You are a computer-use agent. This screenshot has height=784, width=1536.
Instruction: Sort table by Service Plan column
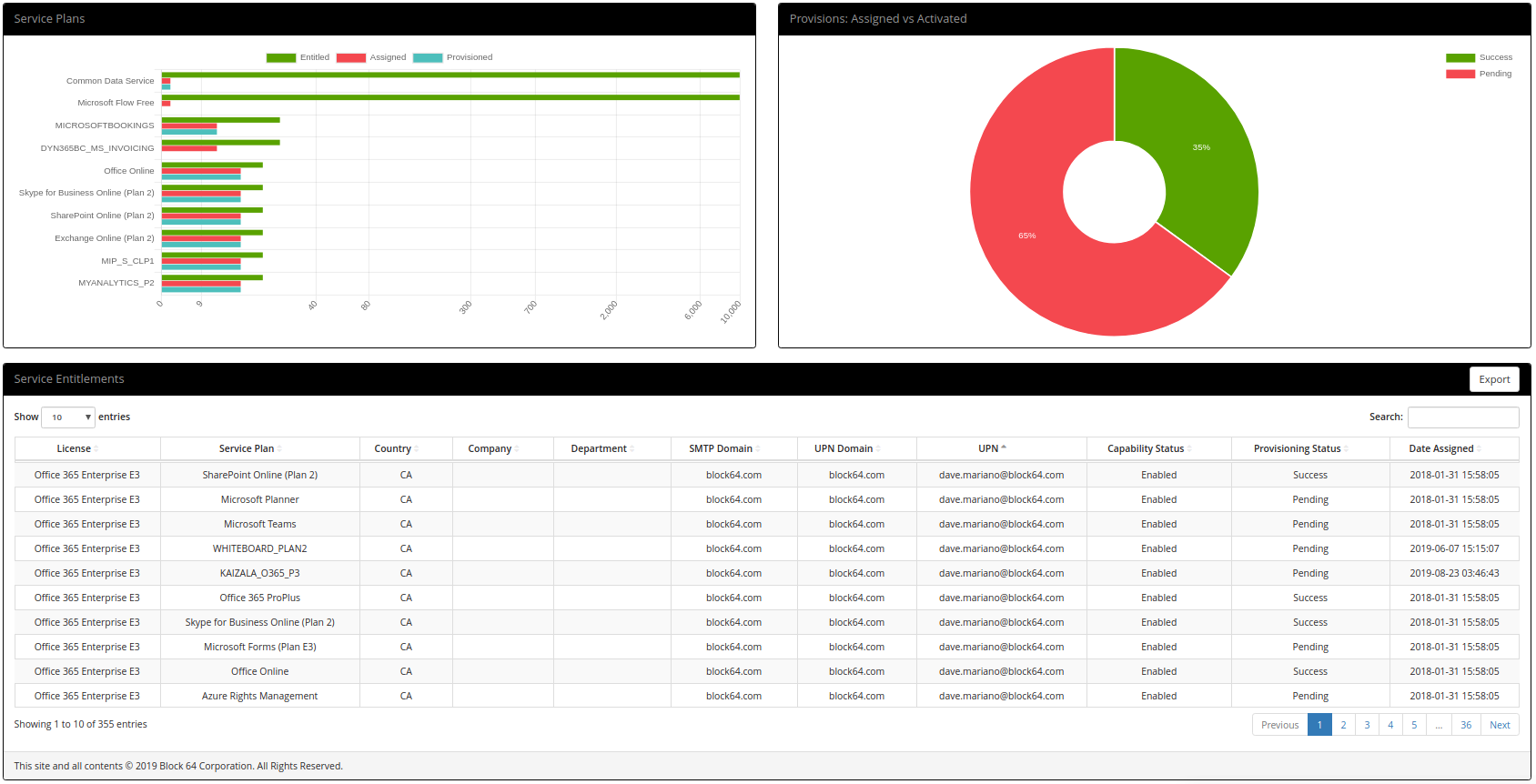point(260,449)
